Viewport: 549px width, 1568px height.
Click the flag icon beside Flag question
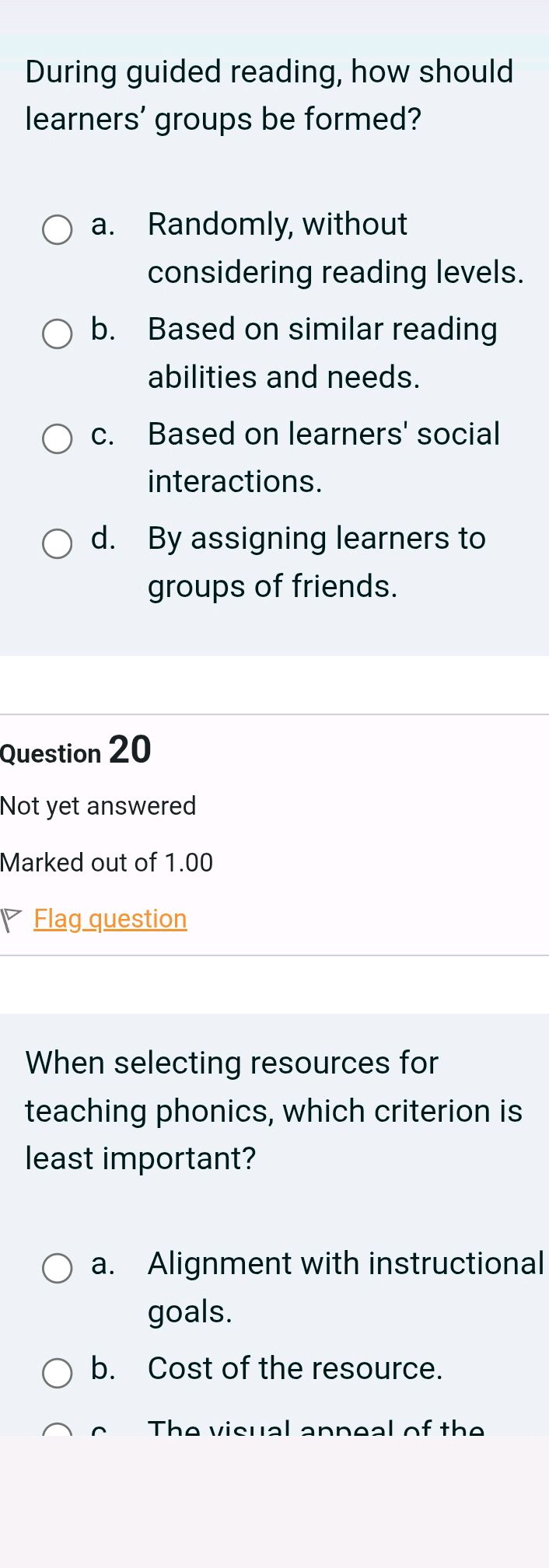pos(11,918)
